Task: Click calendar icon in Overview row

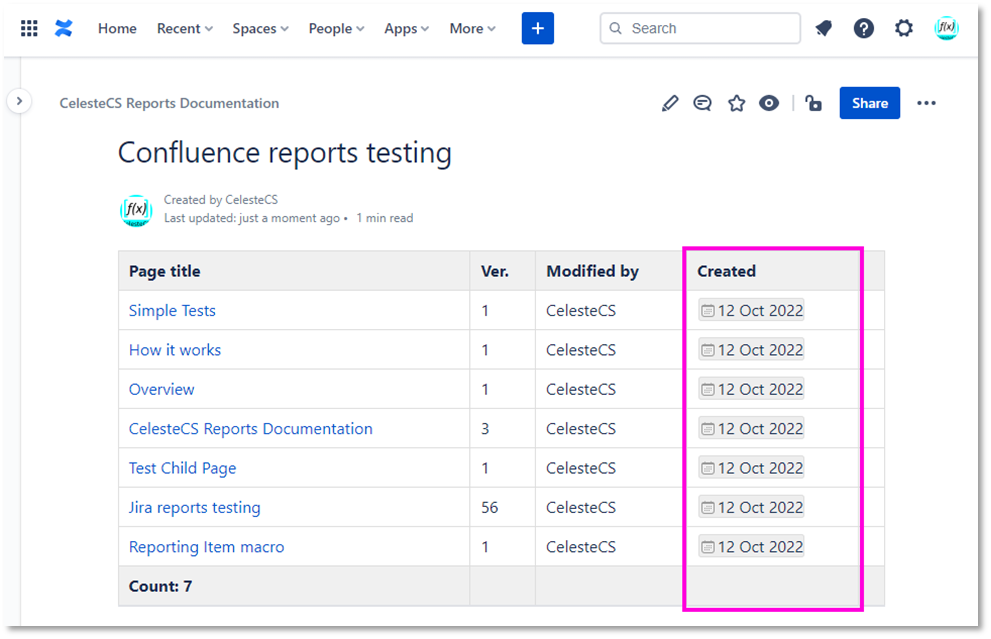Action: tap(708, 389)
